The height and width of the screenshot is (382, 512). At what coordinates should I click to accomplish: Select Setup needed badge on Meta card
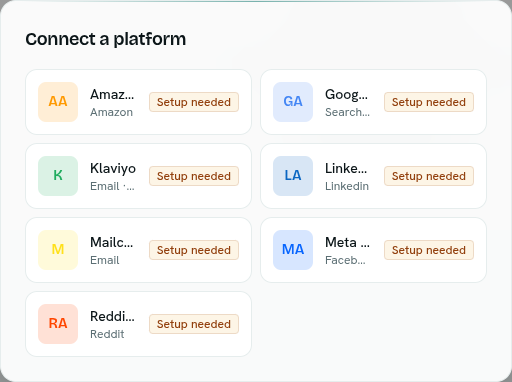429,250
